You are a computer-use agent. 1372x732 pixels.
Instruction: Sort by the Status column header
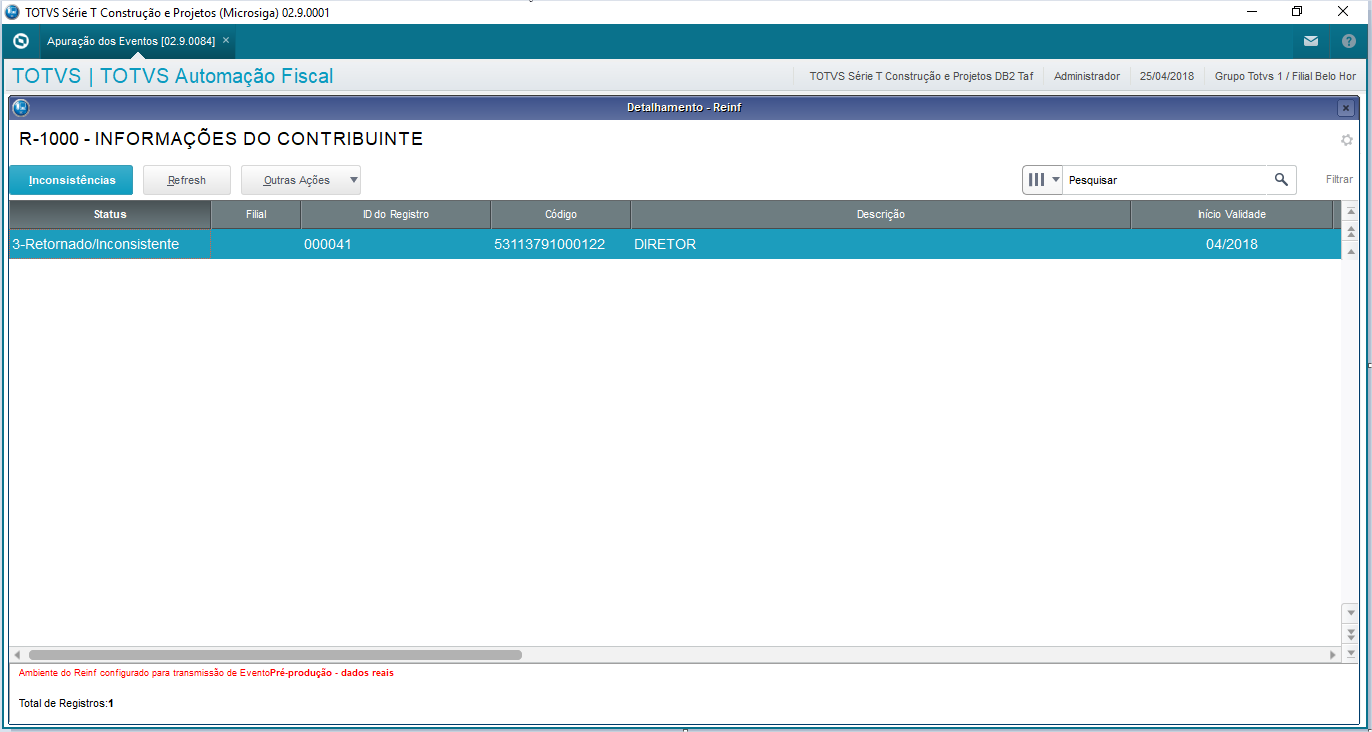pos(110,215)
